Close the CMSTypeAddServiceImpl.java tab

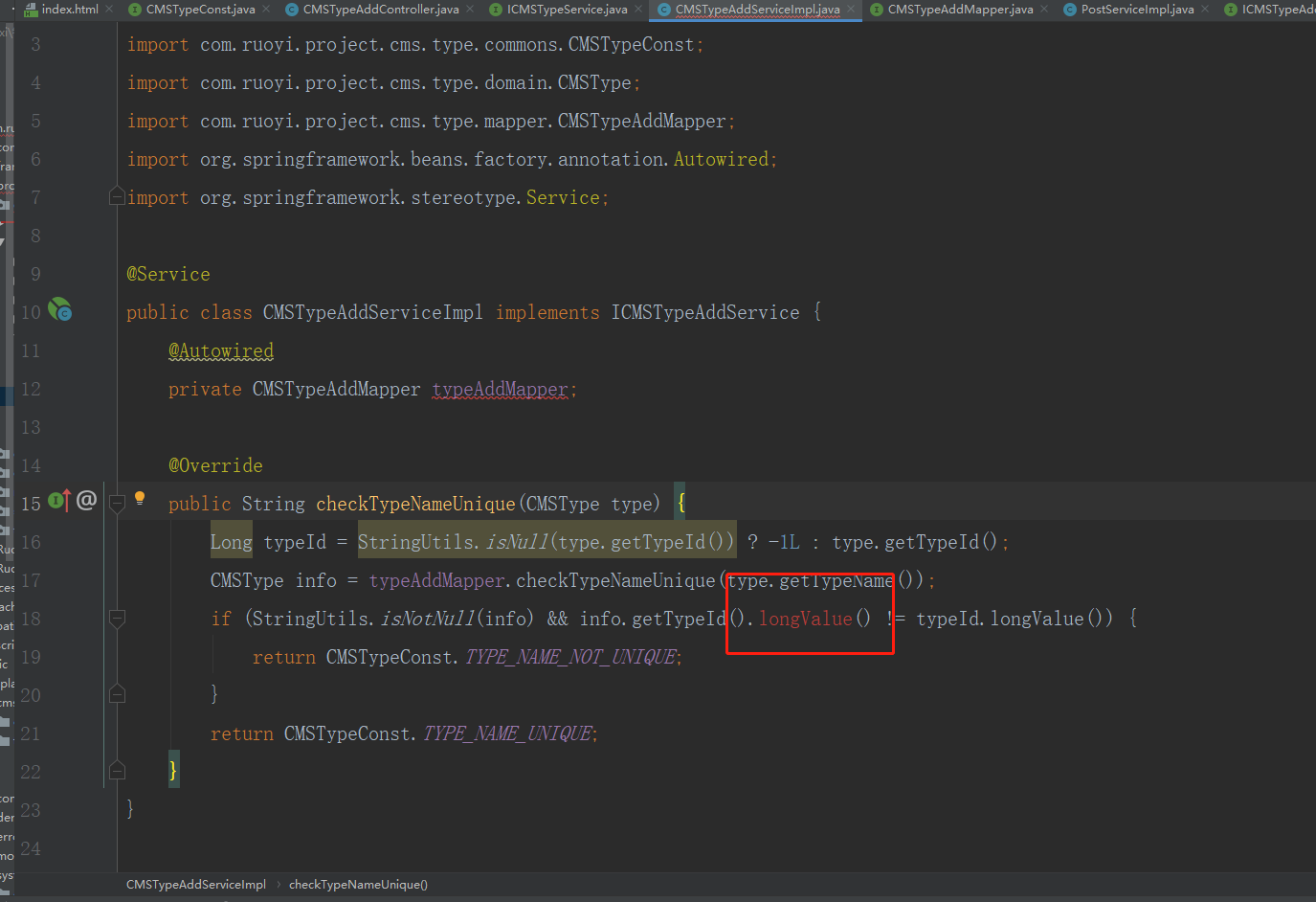tap(851, 10)
